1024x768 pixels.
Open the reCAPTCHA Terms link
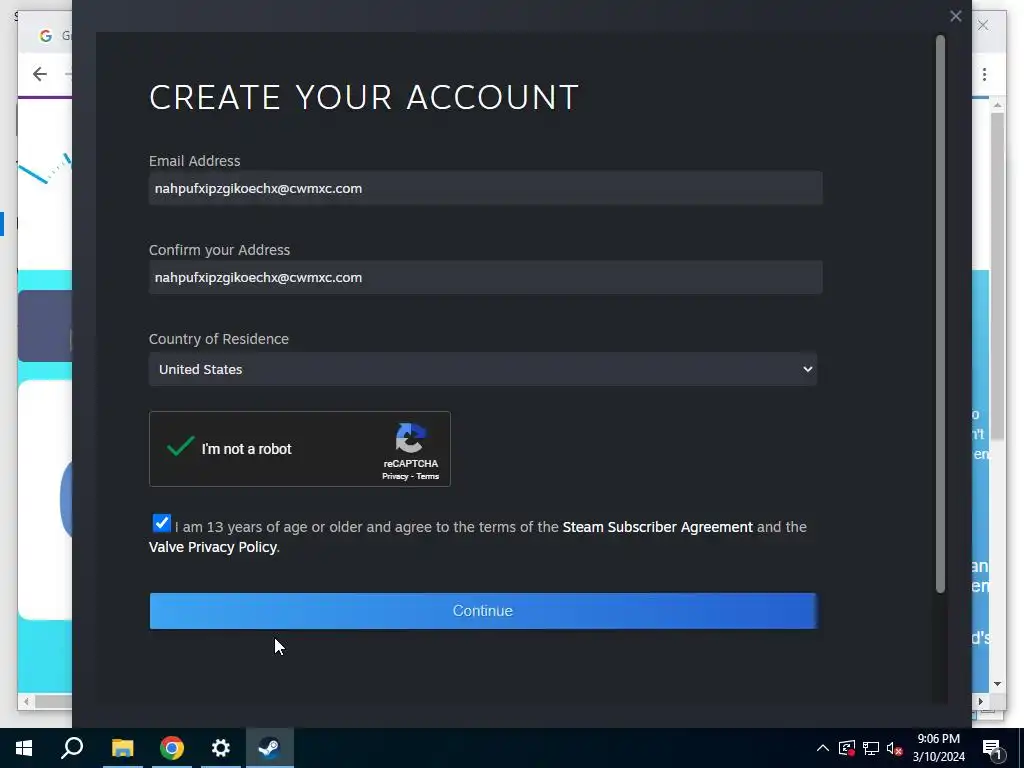click(428, 476)
